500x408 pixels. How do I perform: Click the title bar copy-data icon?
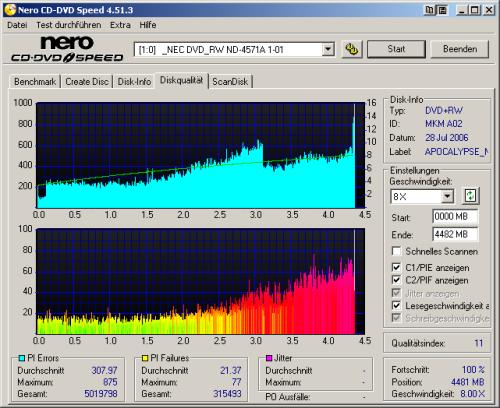pos(429,10)
